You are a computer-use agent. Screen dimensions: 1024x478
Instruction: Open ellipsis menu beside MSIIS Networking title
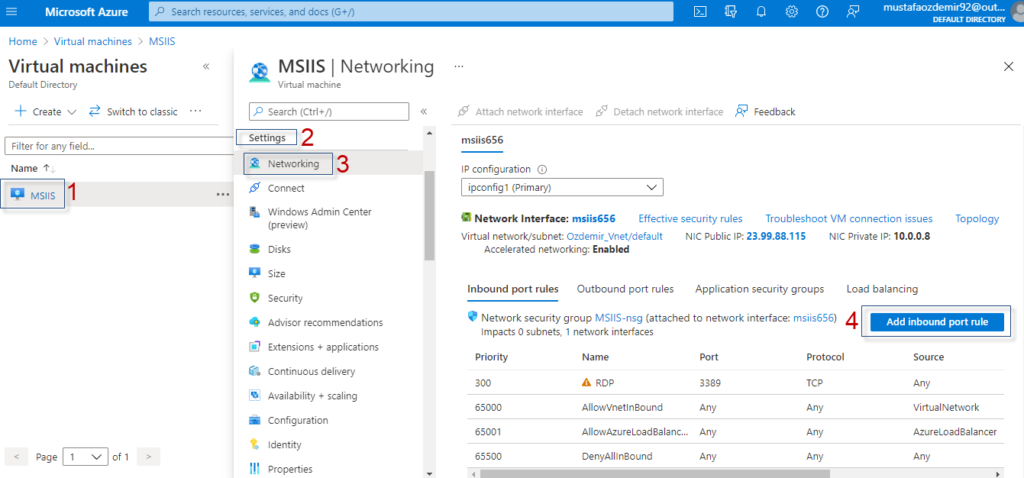pyautogui.click(x=458, y=67)
